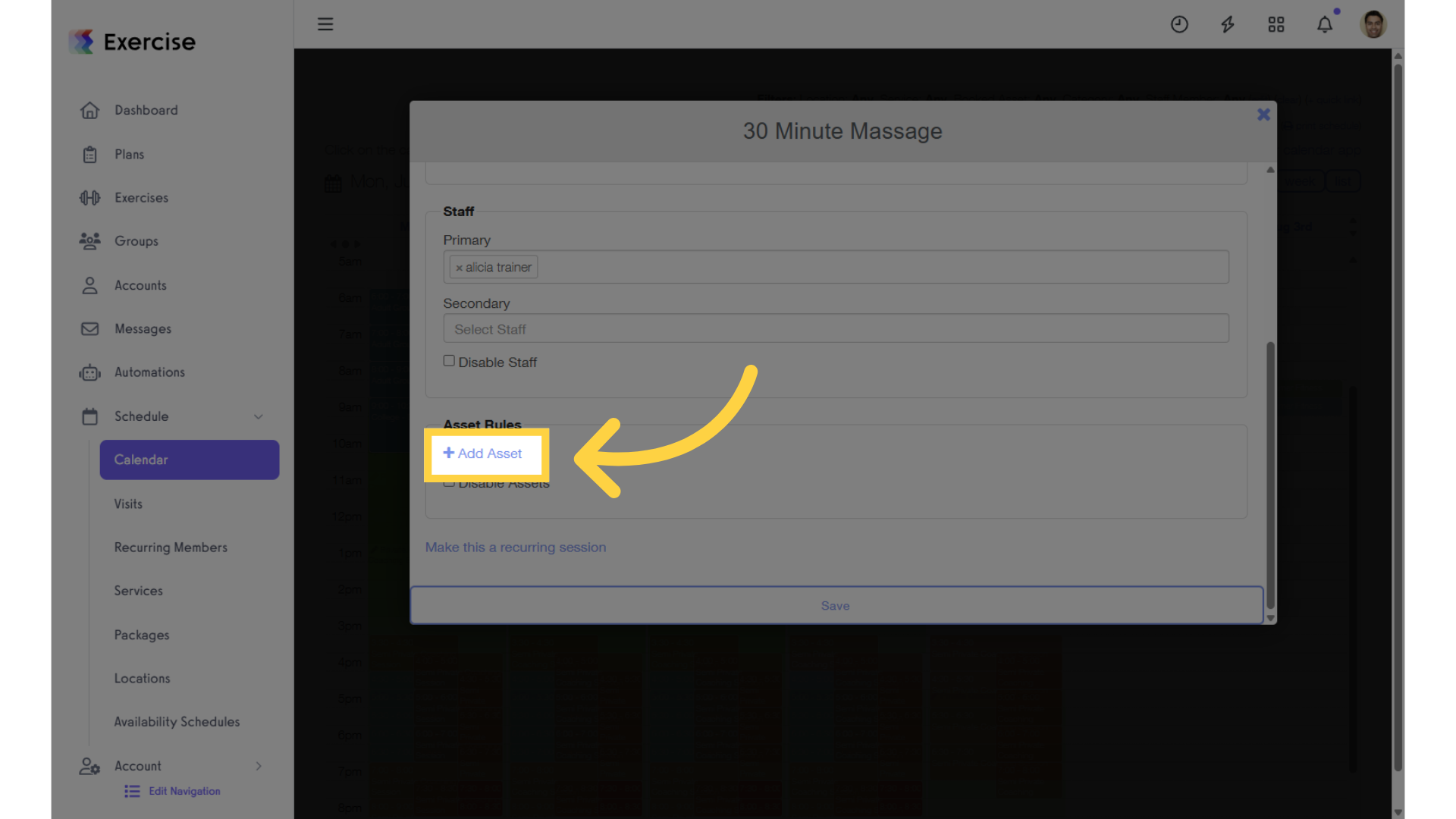1456x819 pixels.
Task: Click into the Primary staff field
Action: pyautogui.click(x=836, y=267)
